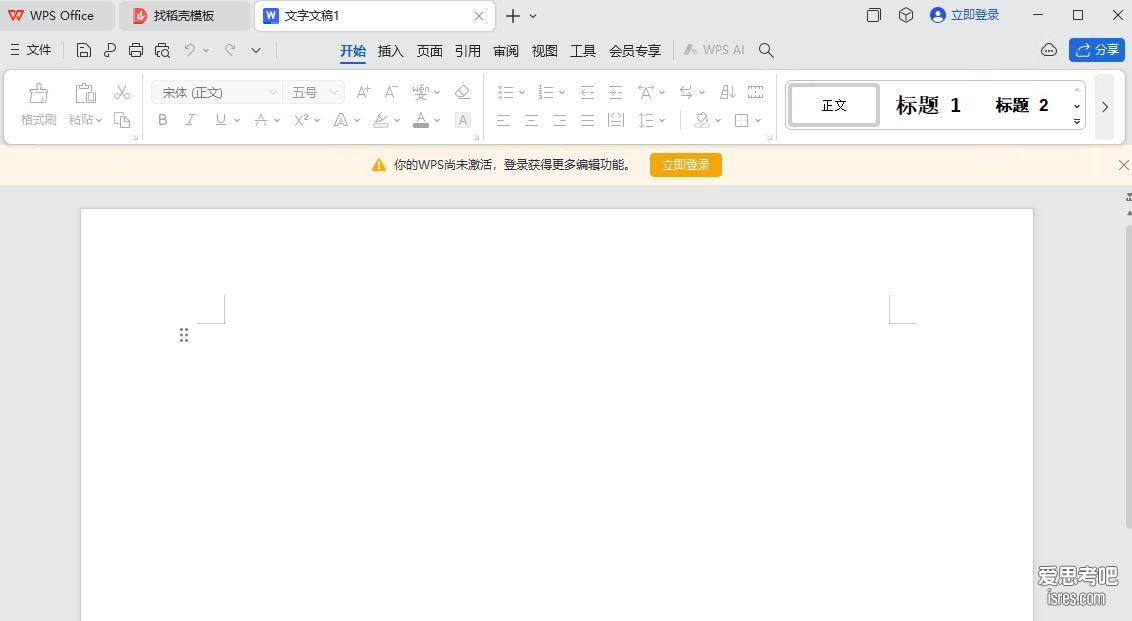Click the font color A swatch

(421, 120)
